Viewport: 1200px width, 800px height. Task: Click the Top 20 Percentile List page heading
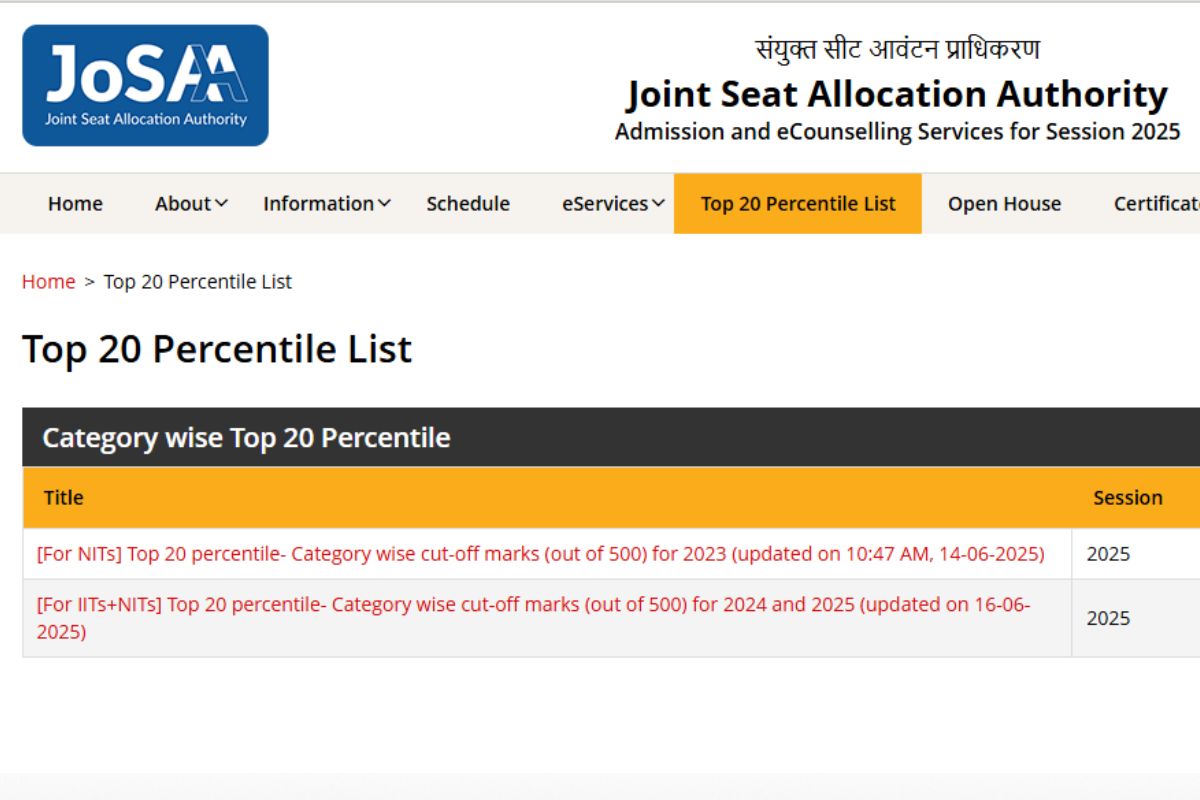[x=217, y=350]
